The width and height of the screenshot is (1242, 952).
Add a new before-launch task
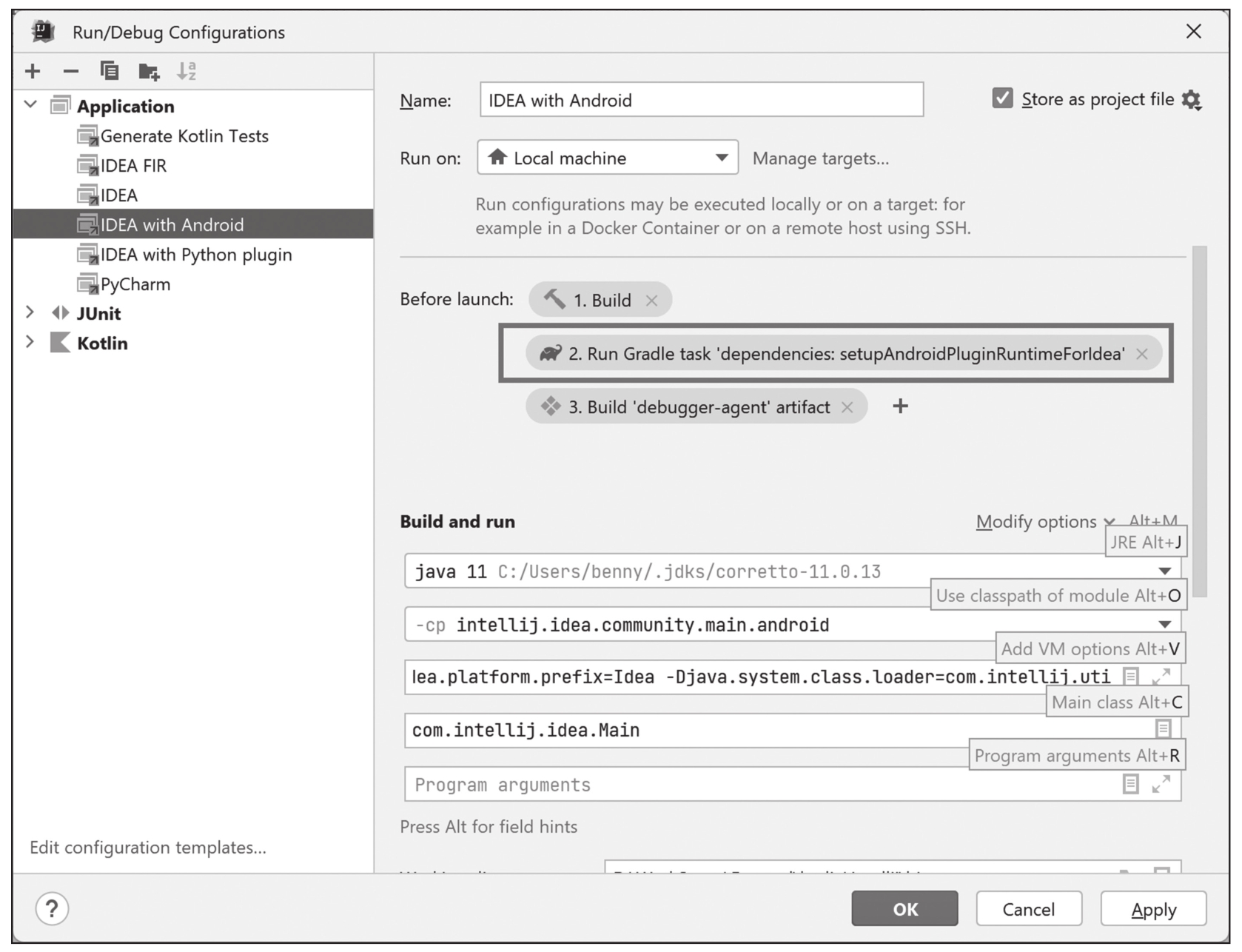coord(900,406)
